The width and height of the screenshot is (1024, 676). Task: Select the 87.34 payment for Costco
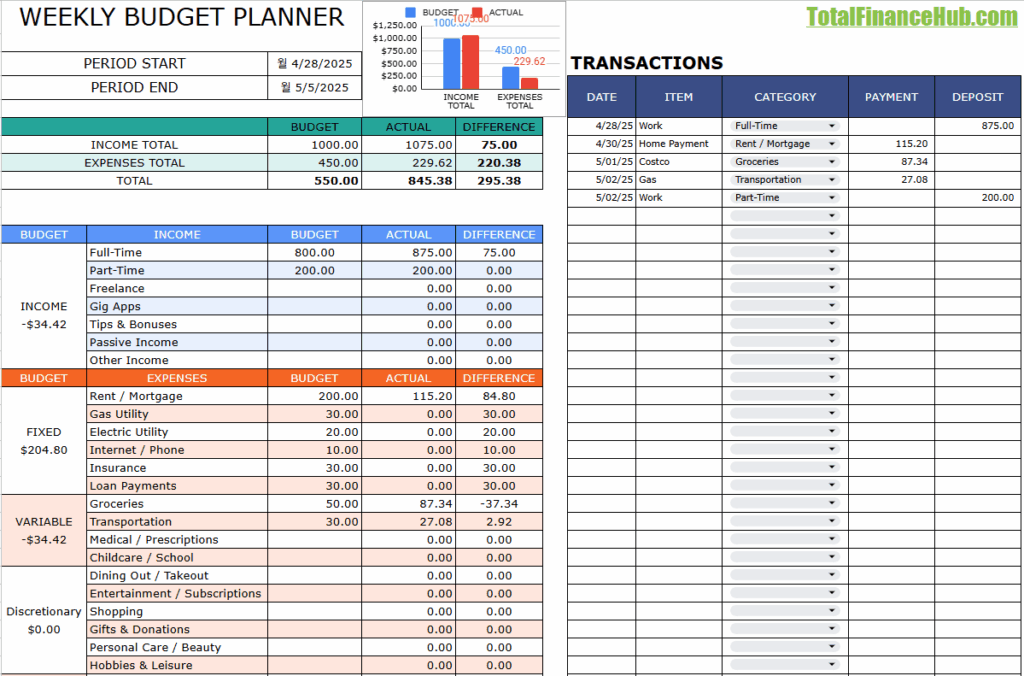(891, 162)
